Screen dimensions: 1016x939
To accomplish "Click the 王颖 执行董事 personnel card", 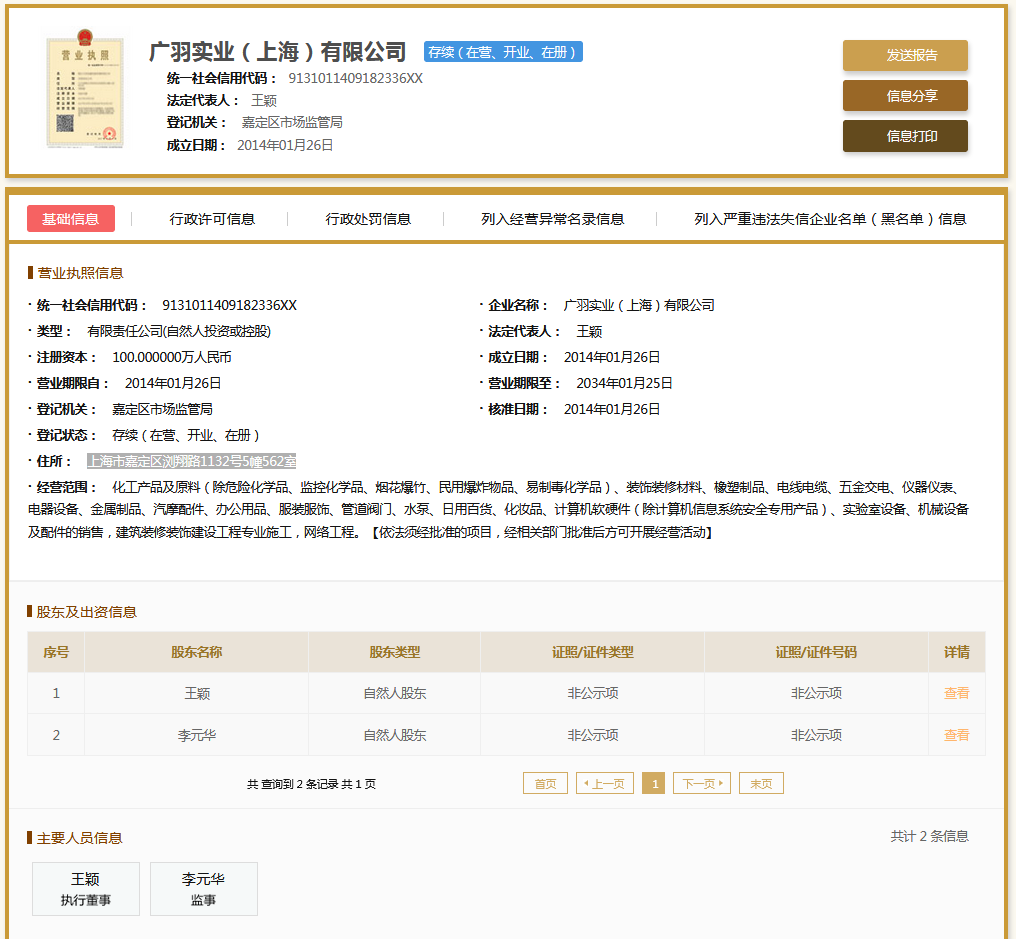I will (x=86, y=889).
